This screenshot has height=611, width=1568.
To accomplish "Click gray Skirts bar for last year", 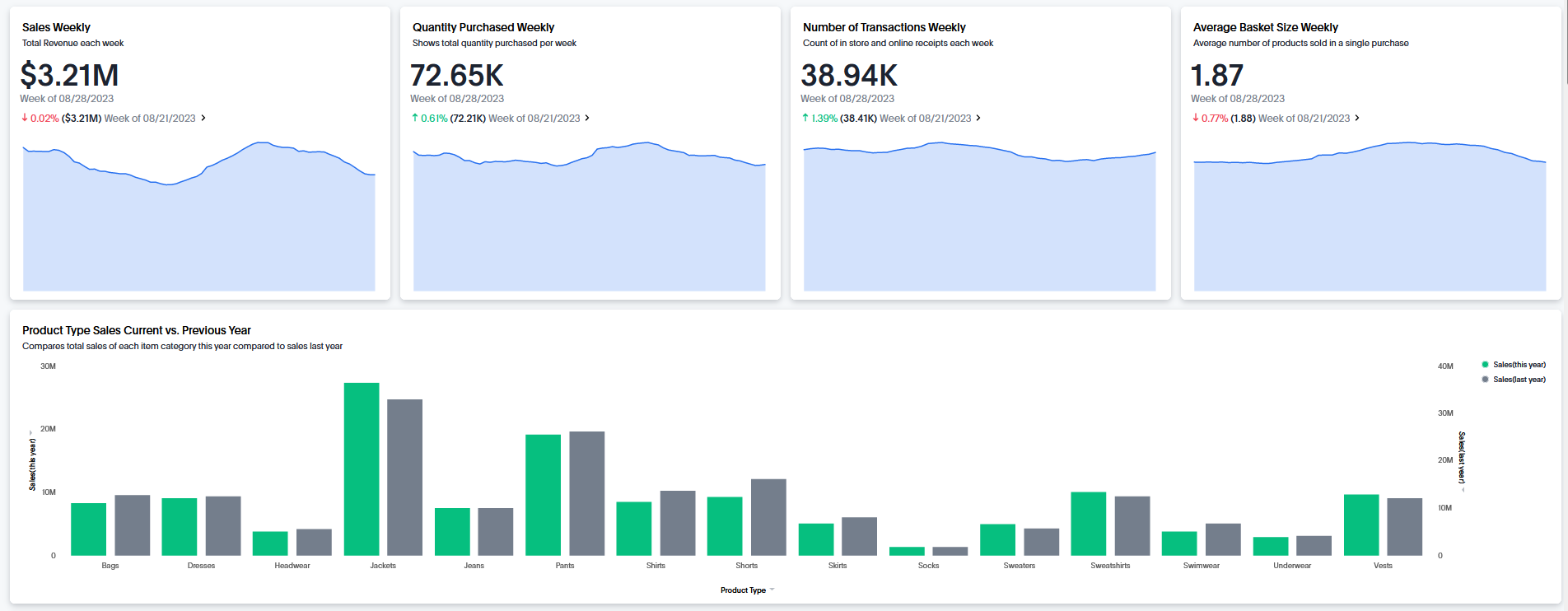I will tap(860, 536).
